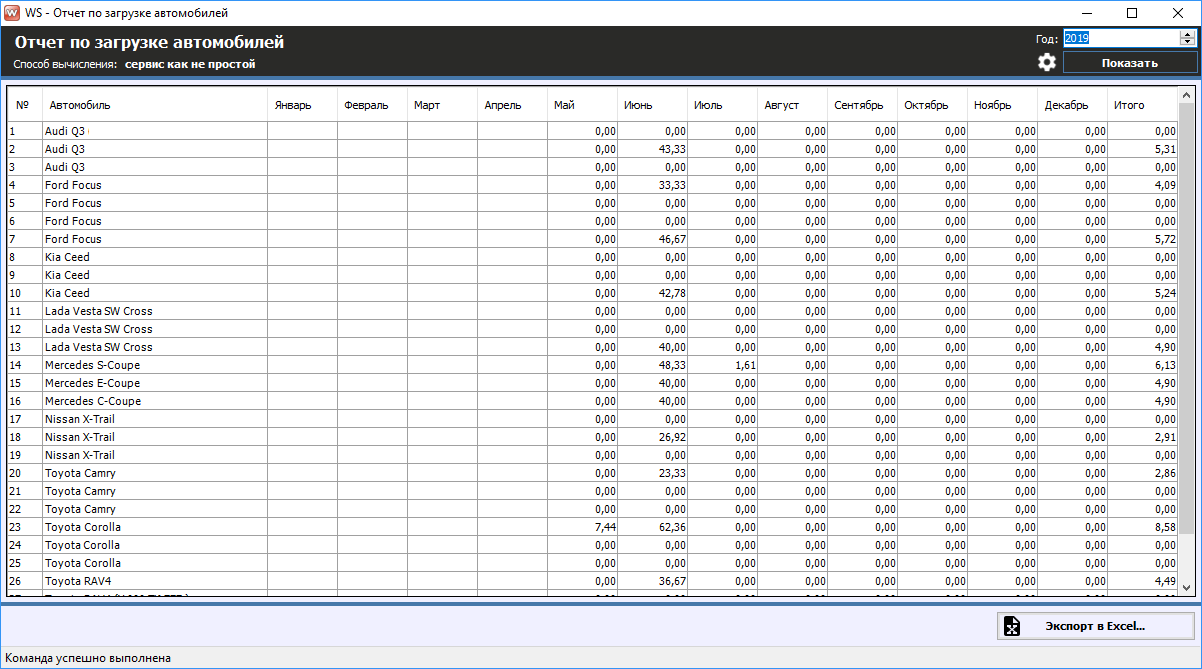1202x669 pixels.
Task: Click the vertical scrollbar thumb of the table
Action: pos(1187,317)
